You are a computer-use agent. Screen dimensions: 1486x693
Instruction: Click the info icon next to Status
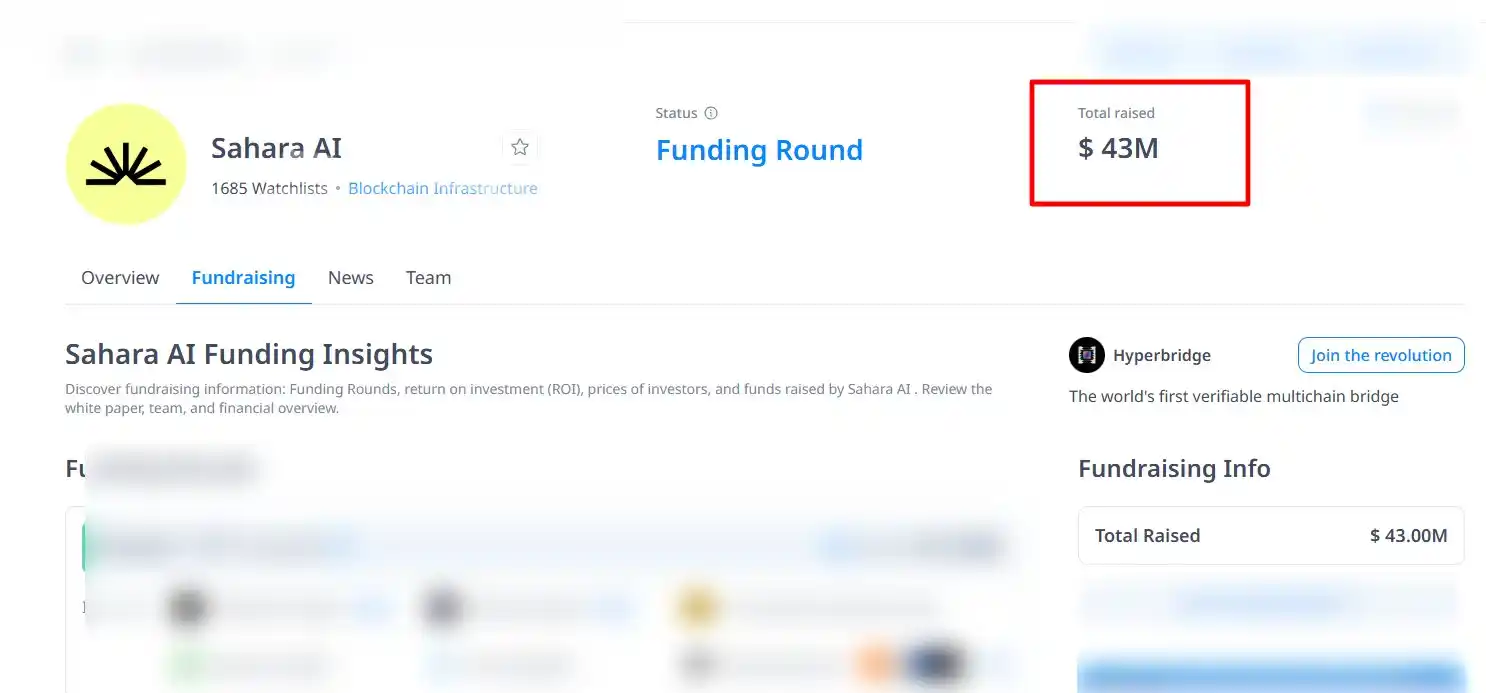[x=711, y=113]
